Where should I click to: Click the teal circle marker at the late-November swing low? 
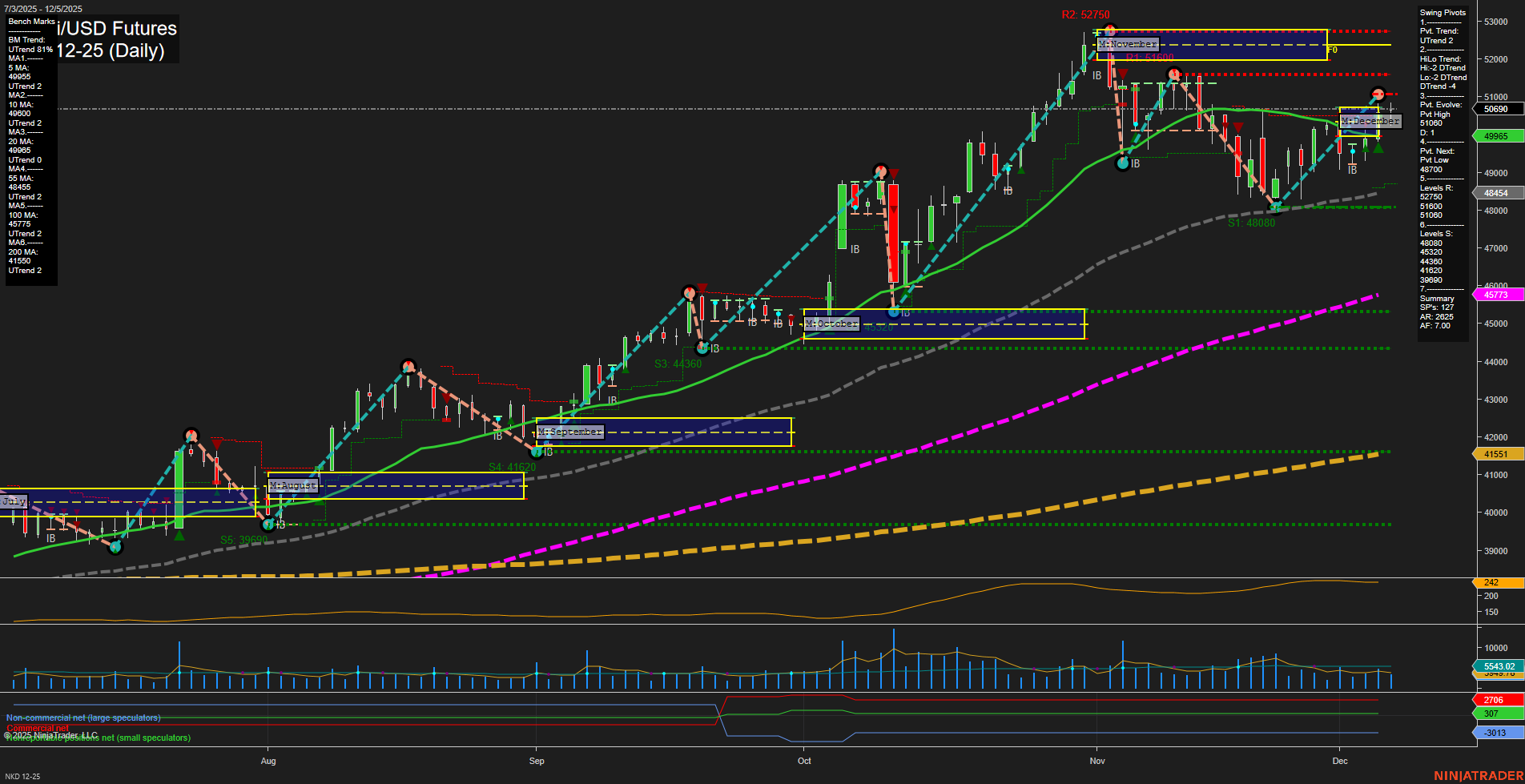coord(1276,207)
